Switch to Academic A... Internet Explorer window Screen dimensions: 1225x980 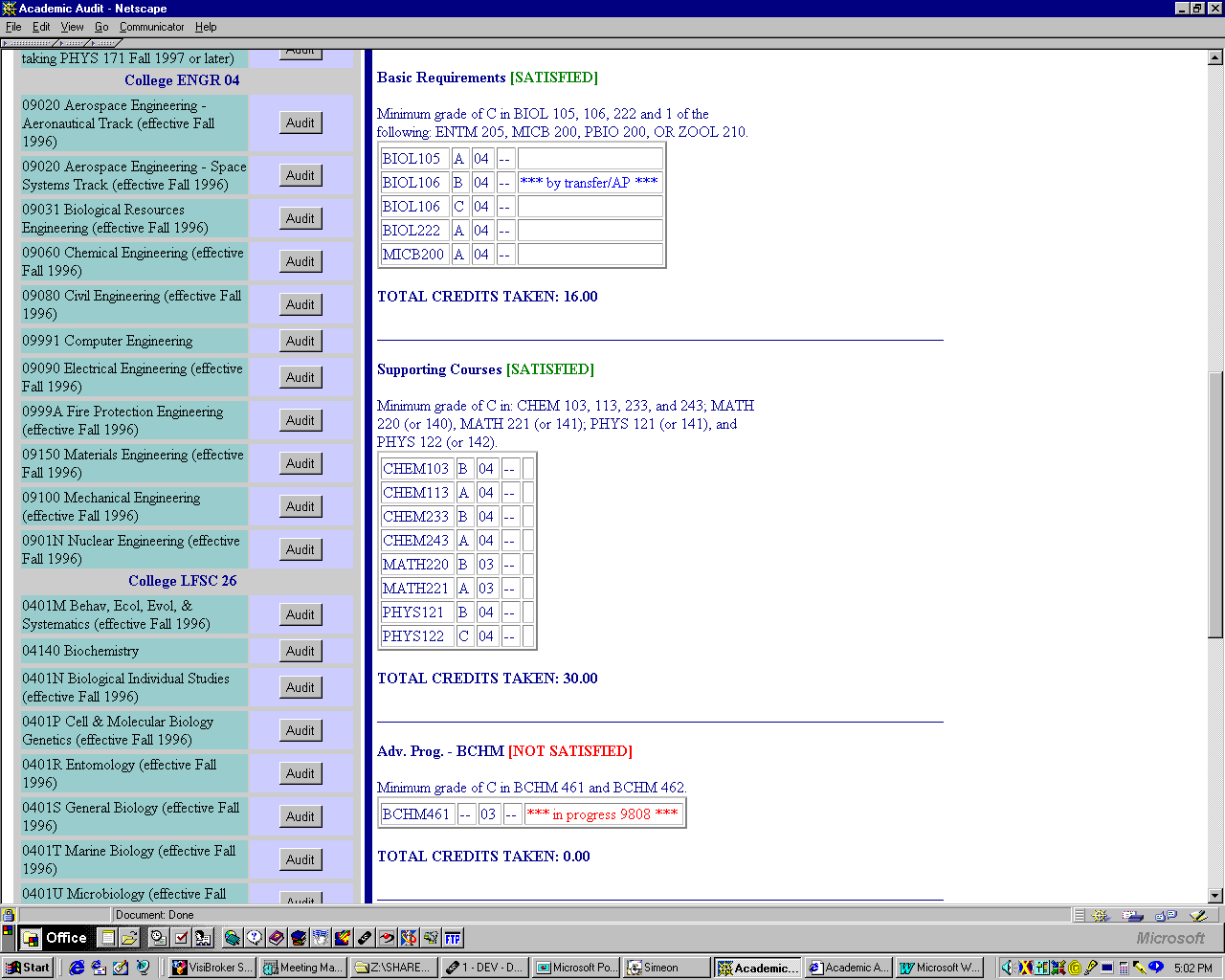[x=848, y=968]
